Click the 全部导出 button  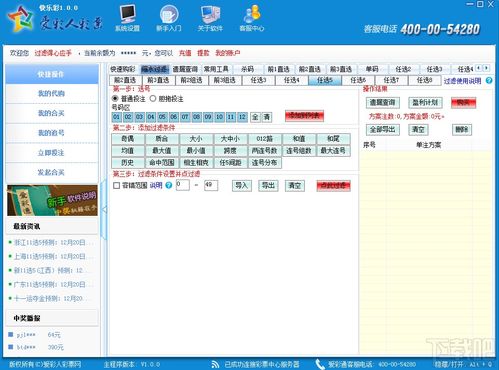point(383,129)
